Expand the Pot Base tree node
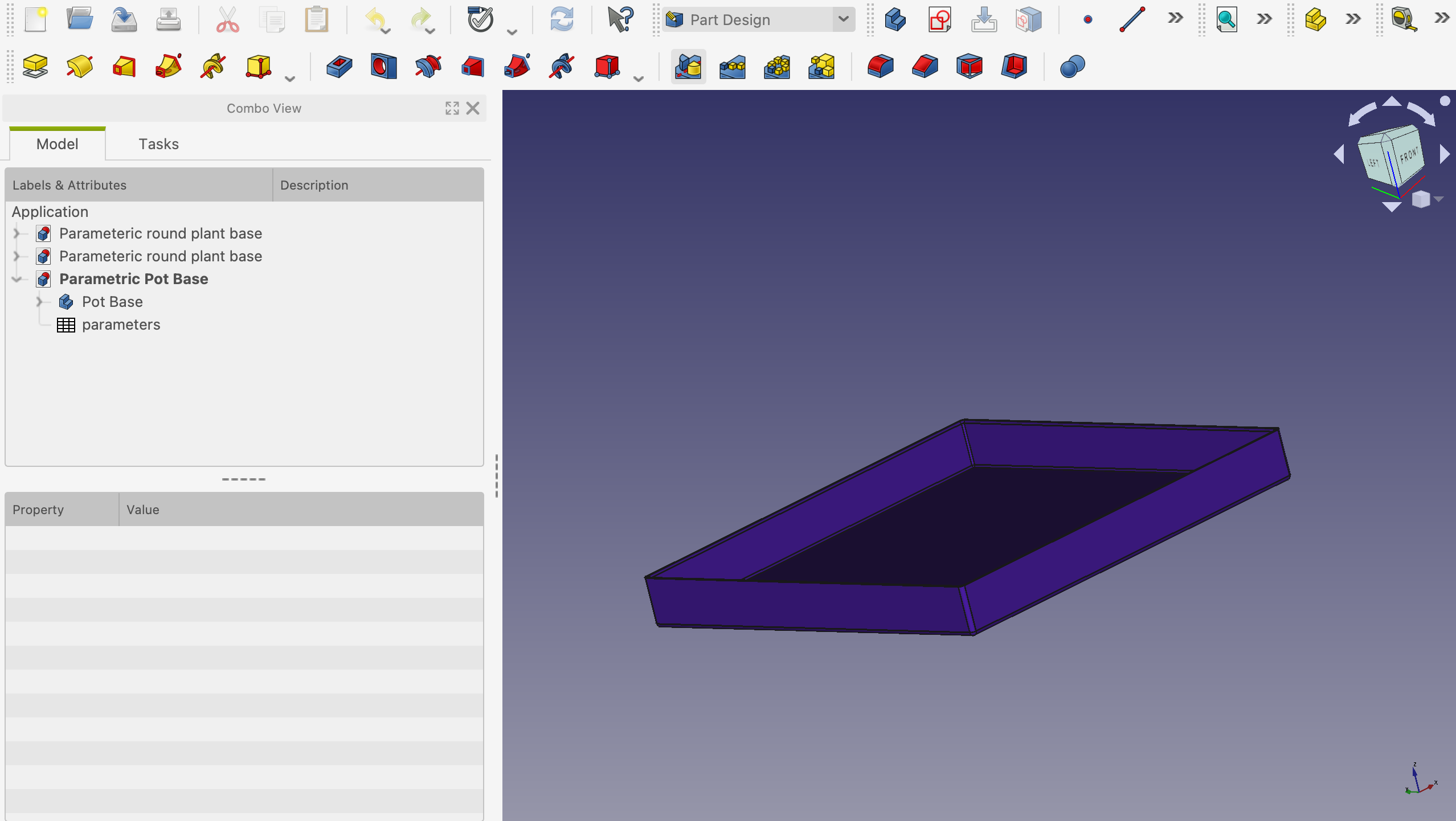The width and height of the screenshot is (1456, 821). 39,302
